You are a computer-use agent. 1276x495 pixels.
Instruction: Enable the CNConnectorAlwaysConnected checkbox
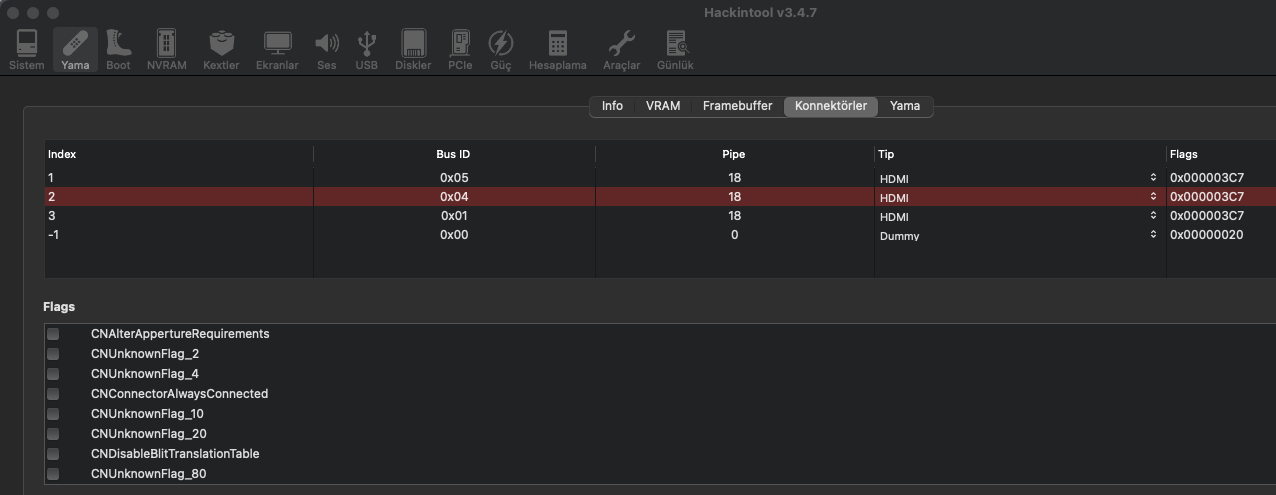[x=53, y=394]
